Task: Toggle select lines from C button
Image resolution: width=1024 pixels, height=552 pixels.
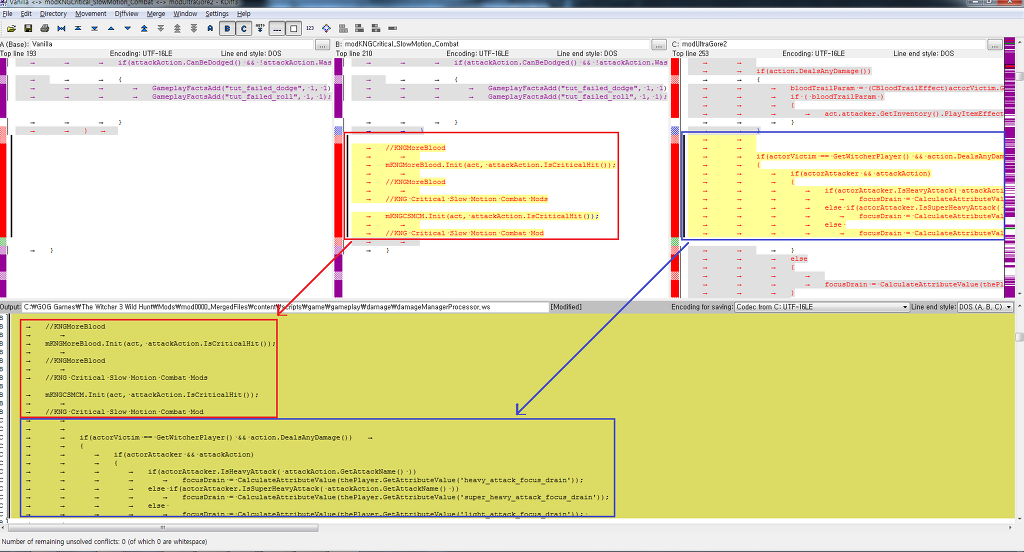Action: tap(244, 28)
